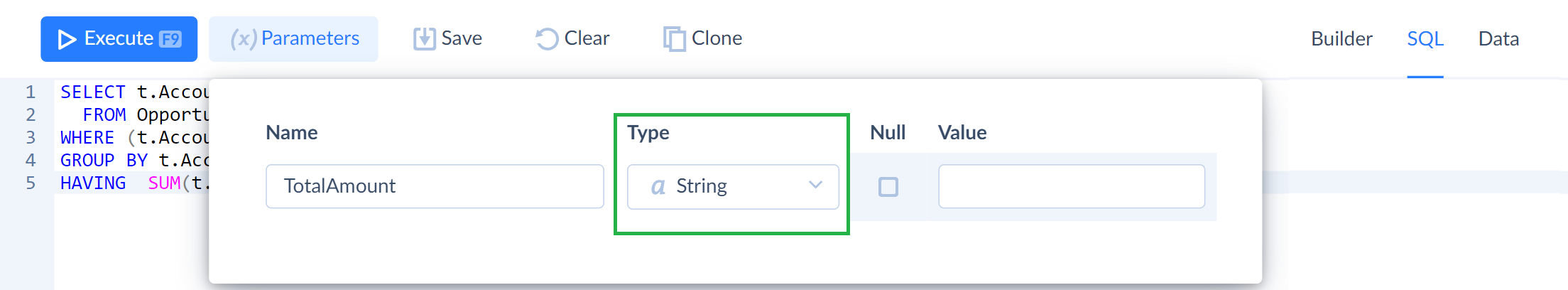
Task: Focus the TotalAmount name field
Action: pos(435,186)
